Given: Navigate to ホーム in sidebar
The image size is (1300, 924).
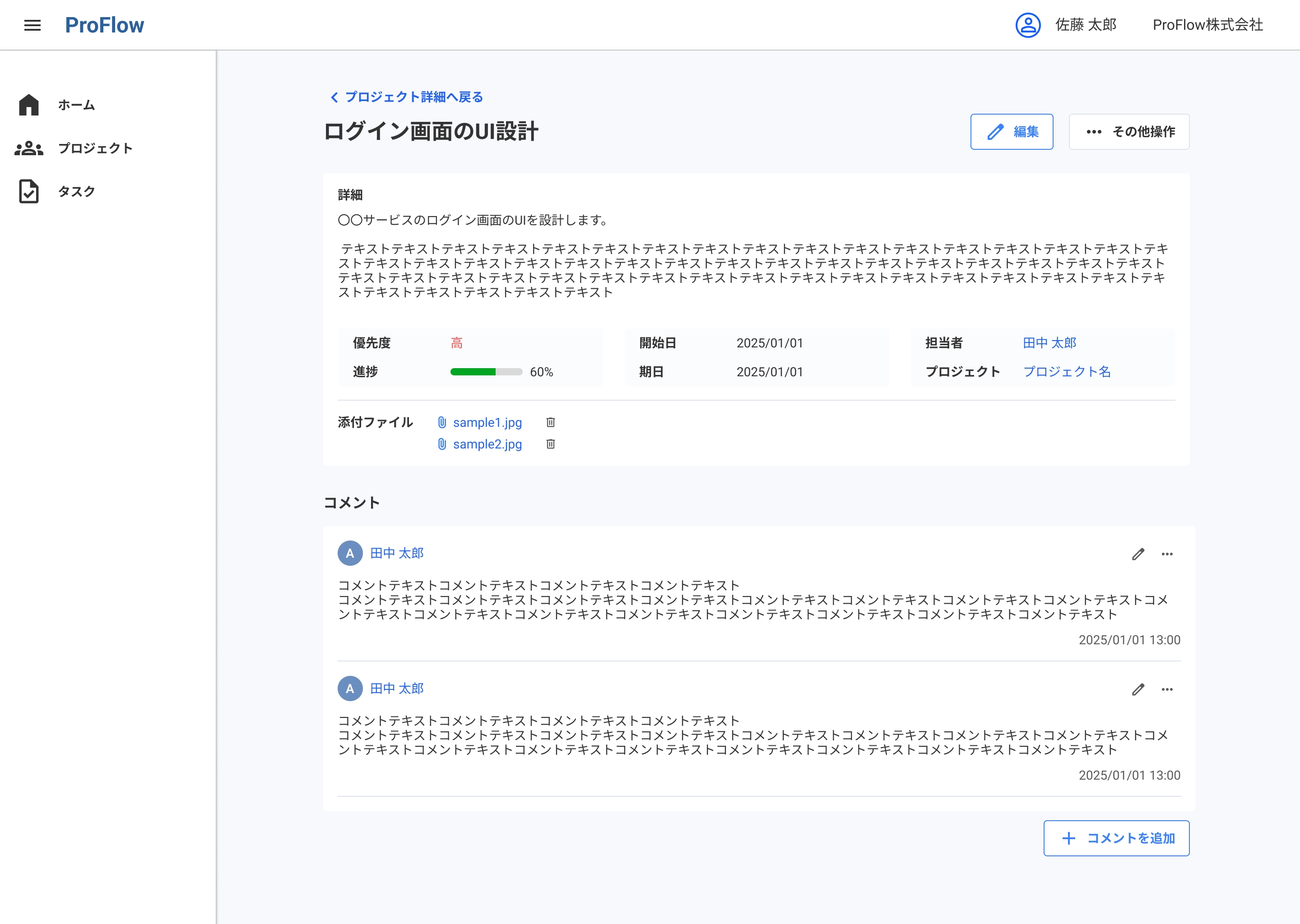Looking at the screenshot, I should (x=76, y=105).
